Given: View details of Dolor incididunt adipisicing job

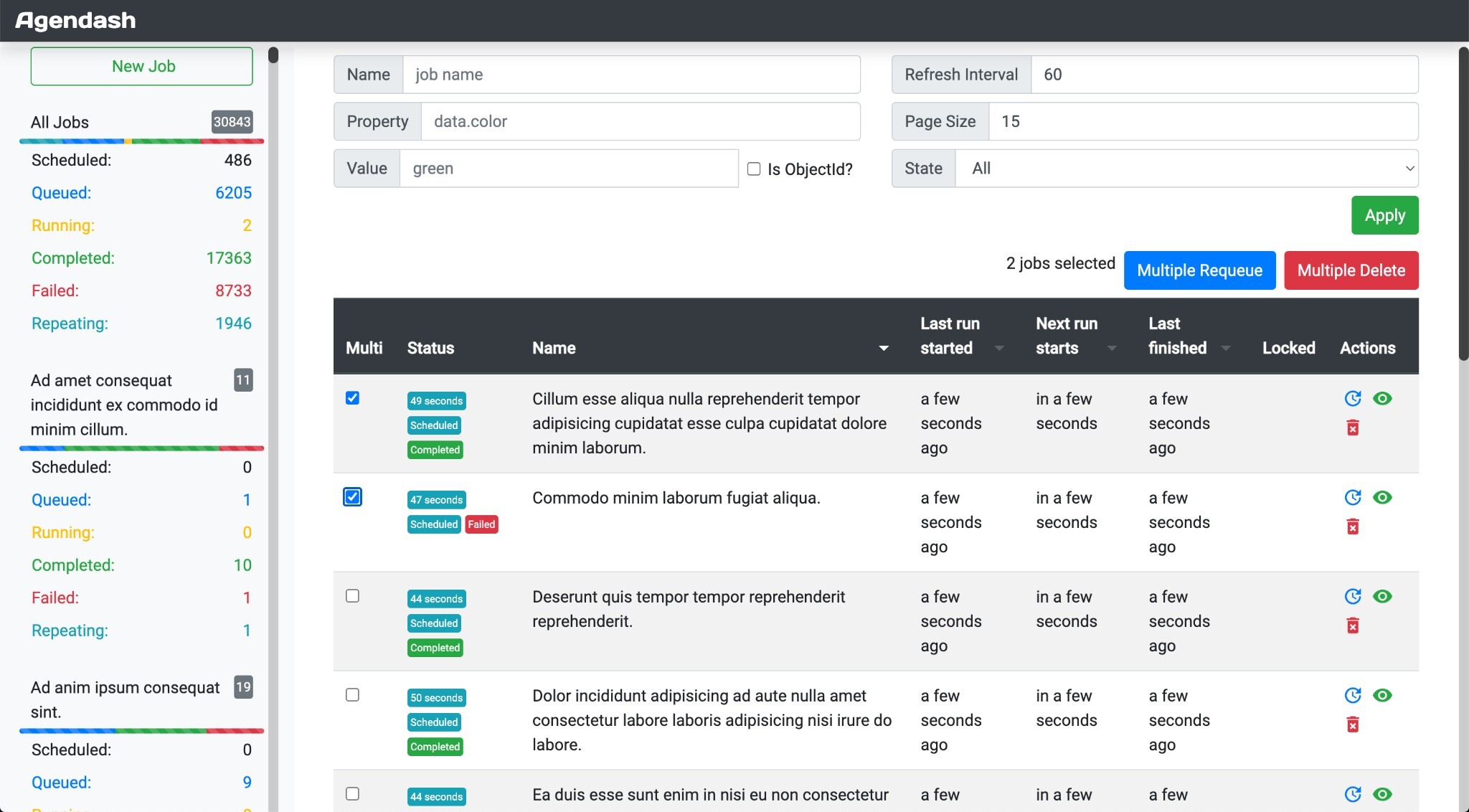Looking at the screenshot, I should 1382,696.
